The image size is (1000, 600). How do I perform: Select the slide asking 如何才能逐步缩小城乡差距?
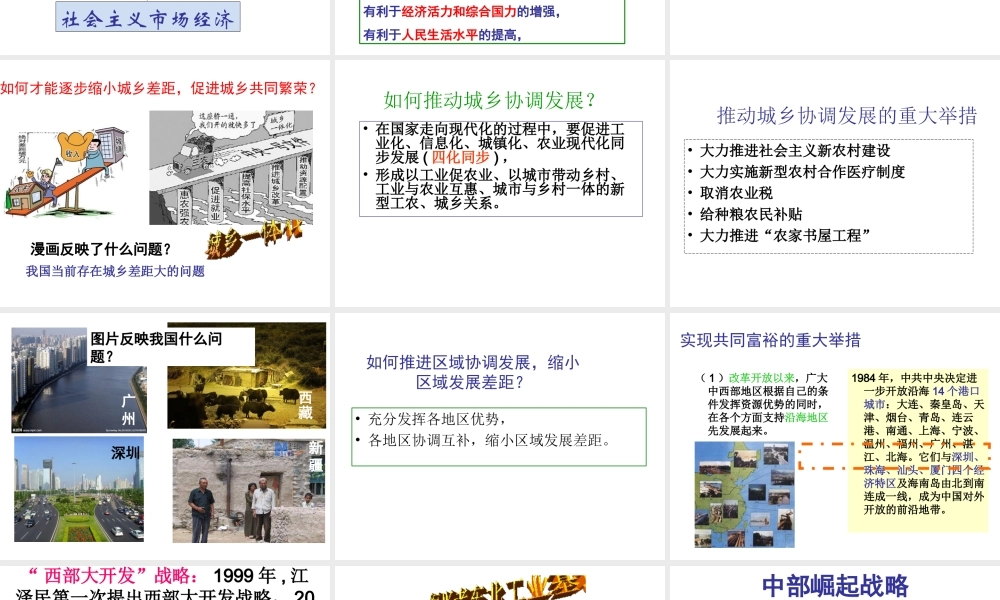coord(165,184)
